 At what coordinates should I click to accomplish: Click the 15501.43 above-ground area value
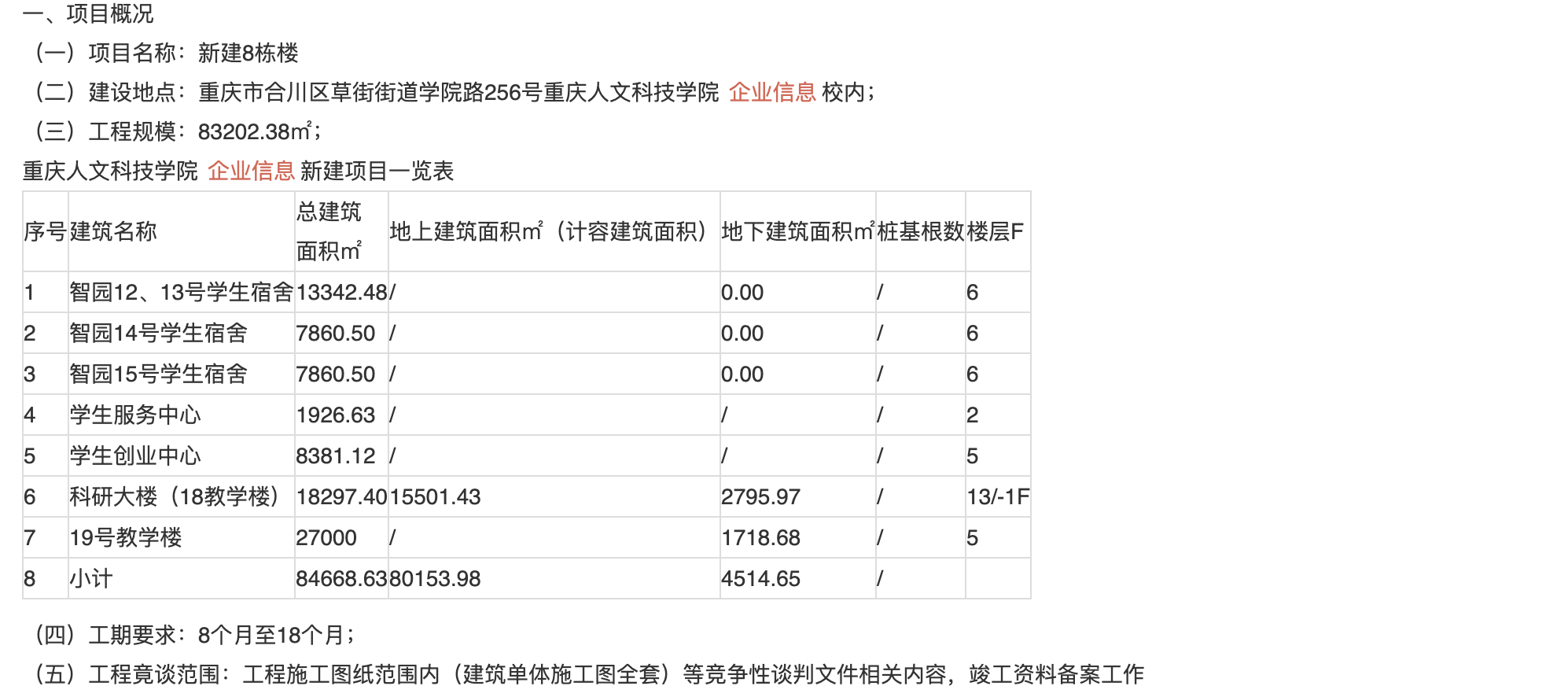435,497
